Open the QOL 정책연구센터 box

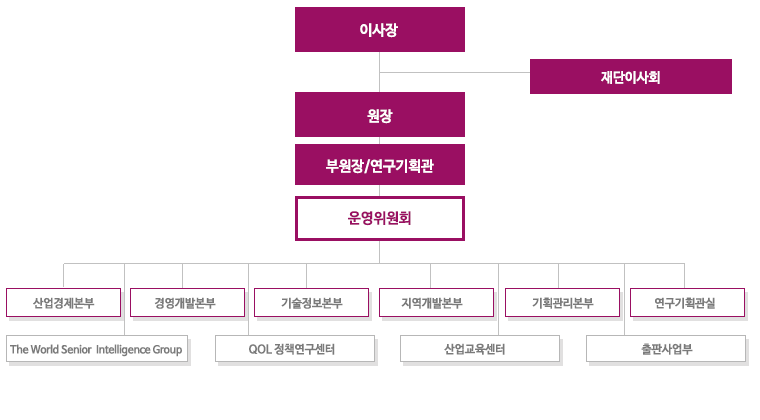coord(295,349)
